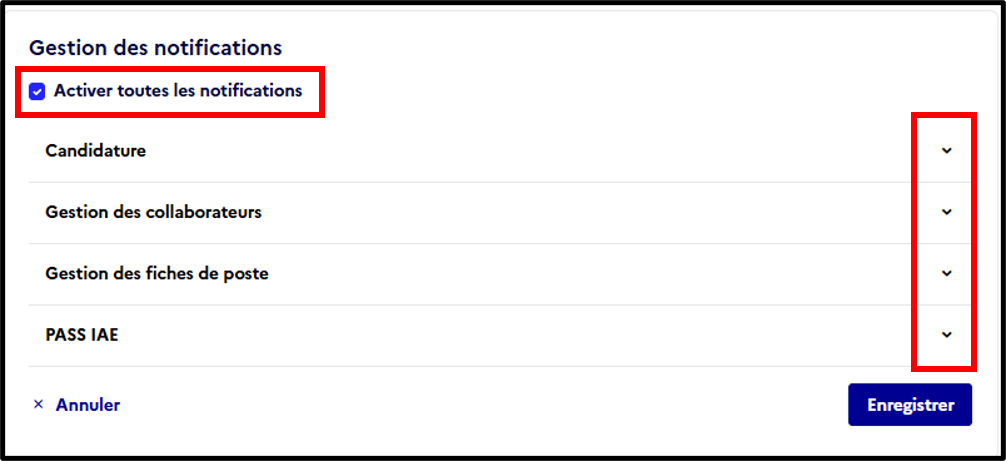Click the Gestion des notifications heading

(156, 48)
